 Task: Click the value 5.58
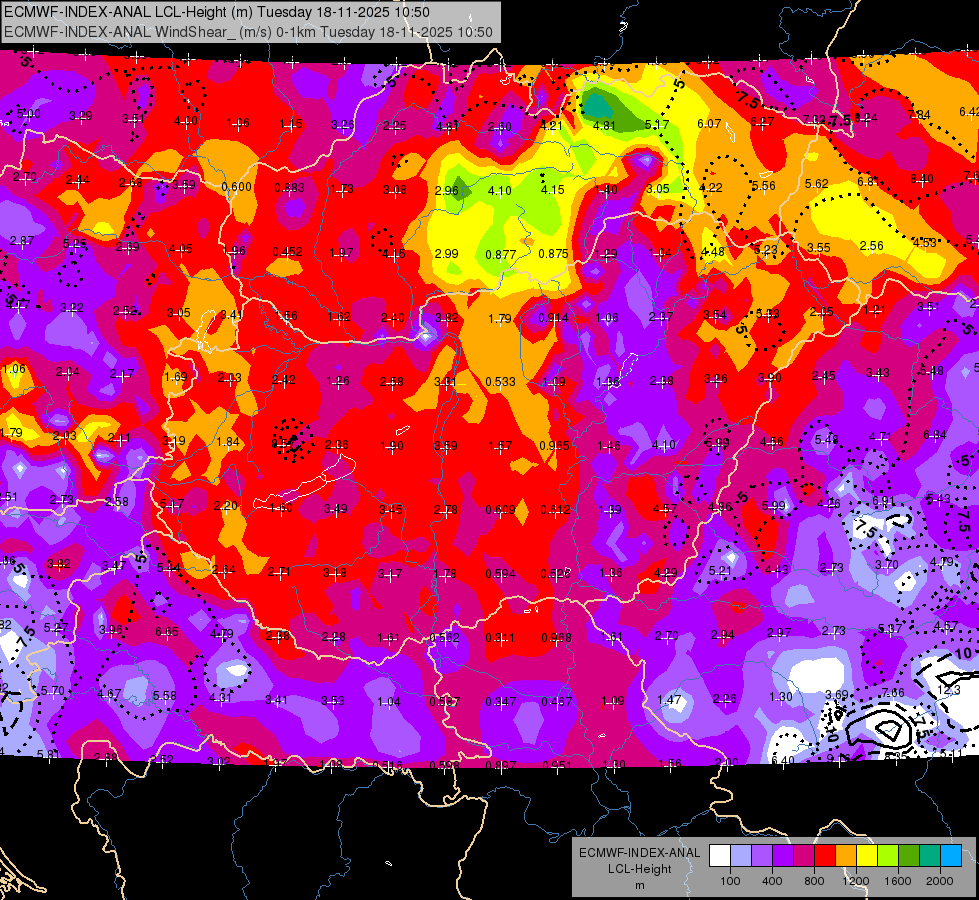(x=165, y=695)
